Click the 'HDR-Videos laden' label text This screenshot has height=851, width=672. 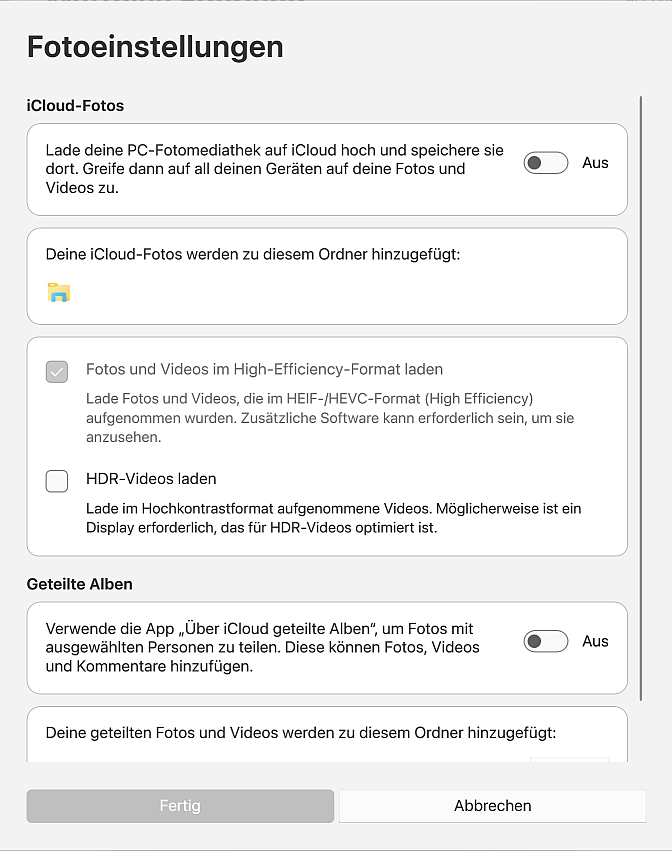click(x=151, y=479)
